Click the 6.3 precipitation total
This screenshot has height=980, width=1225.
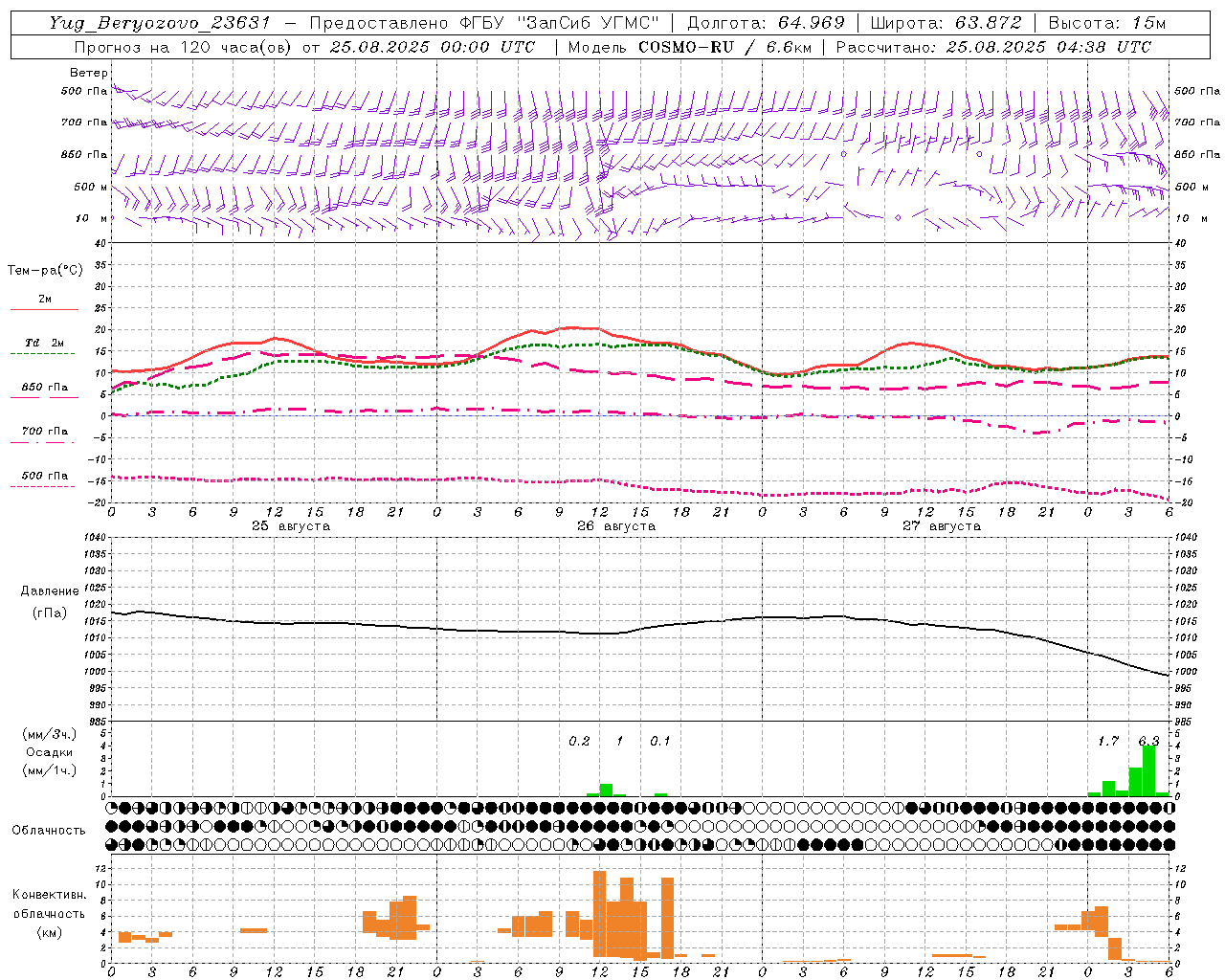click(1148, 742)
